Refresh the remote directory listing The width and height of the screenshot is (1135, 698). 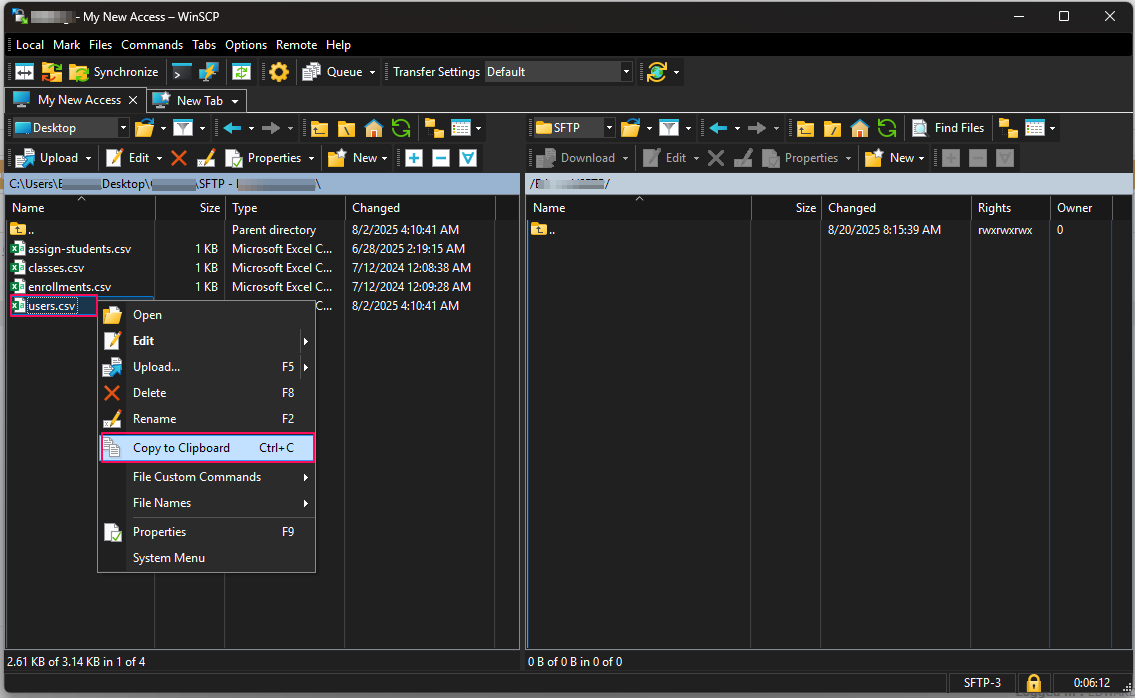[x=887, y=127]
